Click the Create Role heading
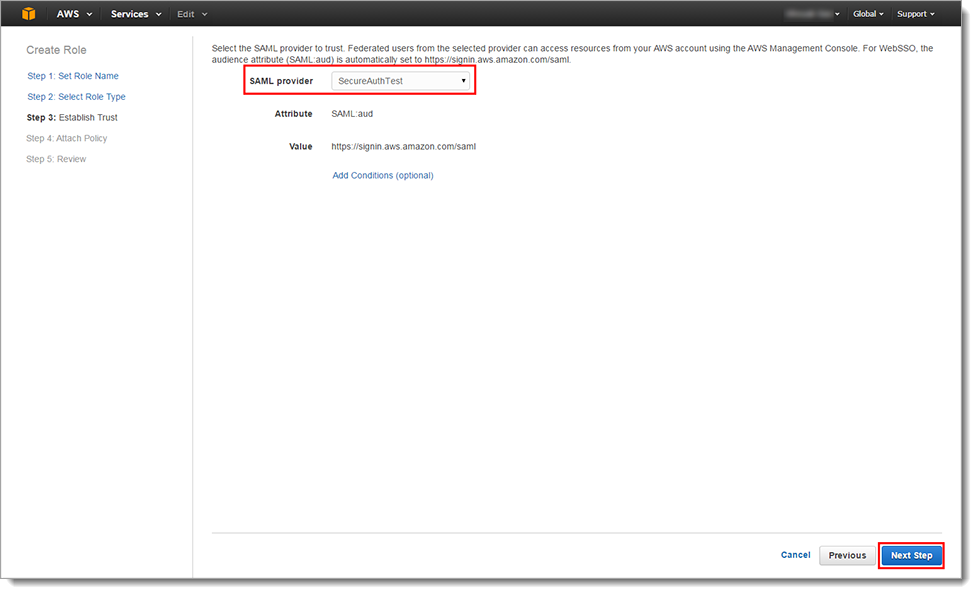This screenshot has height=594, width=977. click(x=57, y=50)
